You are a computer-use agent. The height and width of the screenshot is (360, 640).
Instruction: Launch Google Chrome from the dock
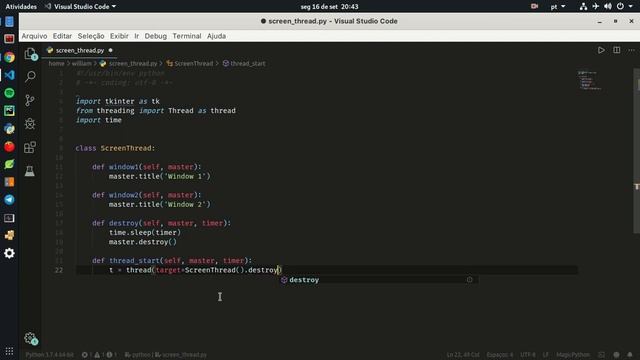coord(9,57)
